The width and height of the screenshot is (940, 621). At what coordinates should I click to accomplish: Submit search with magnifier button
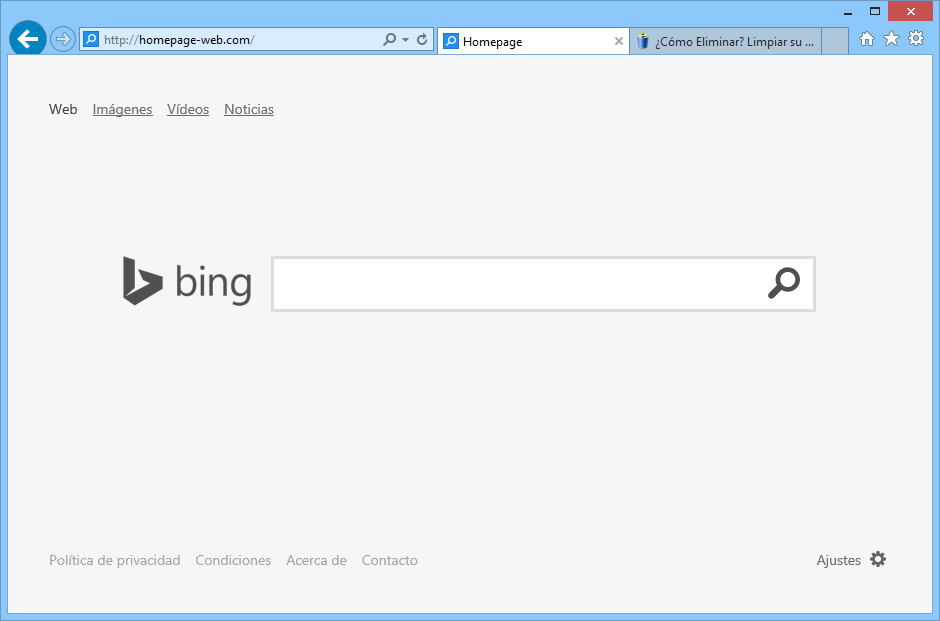click(784, 283)
